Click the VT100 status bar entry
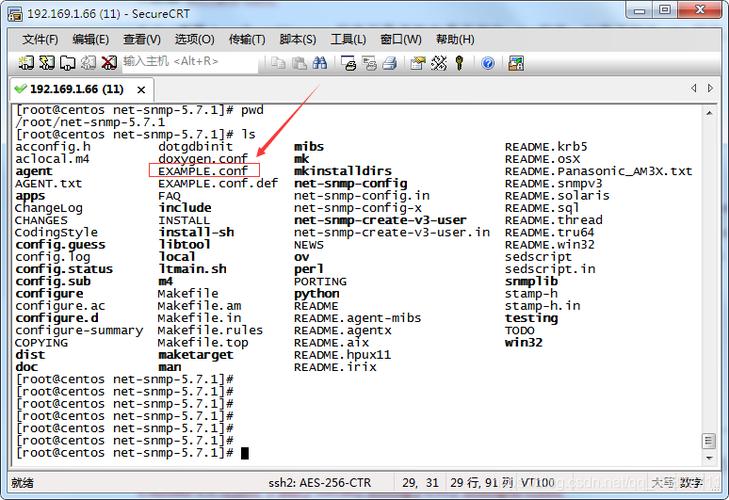The height and width of the screenshot is (500, 729). (538, 483)
